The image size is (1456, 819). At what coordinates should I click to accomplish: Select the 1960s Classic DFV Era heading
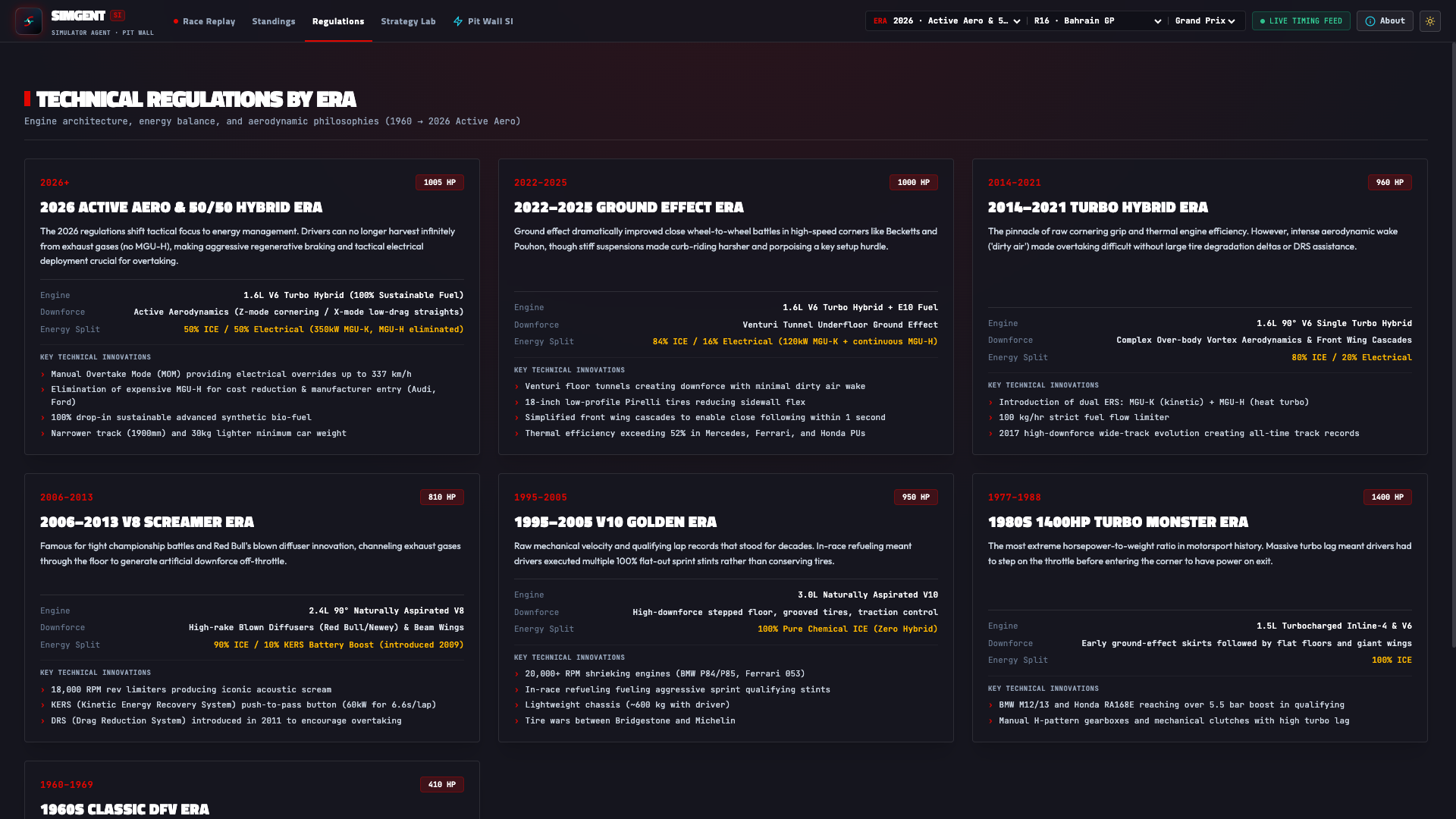(124, 809)
